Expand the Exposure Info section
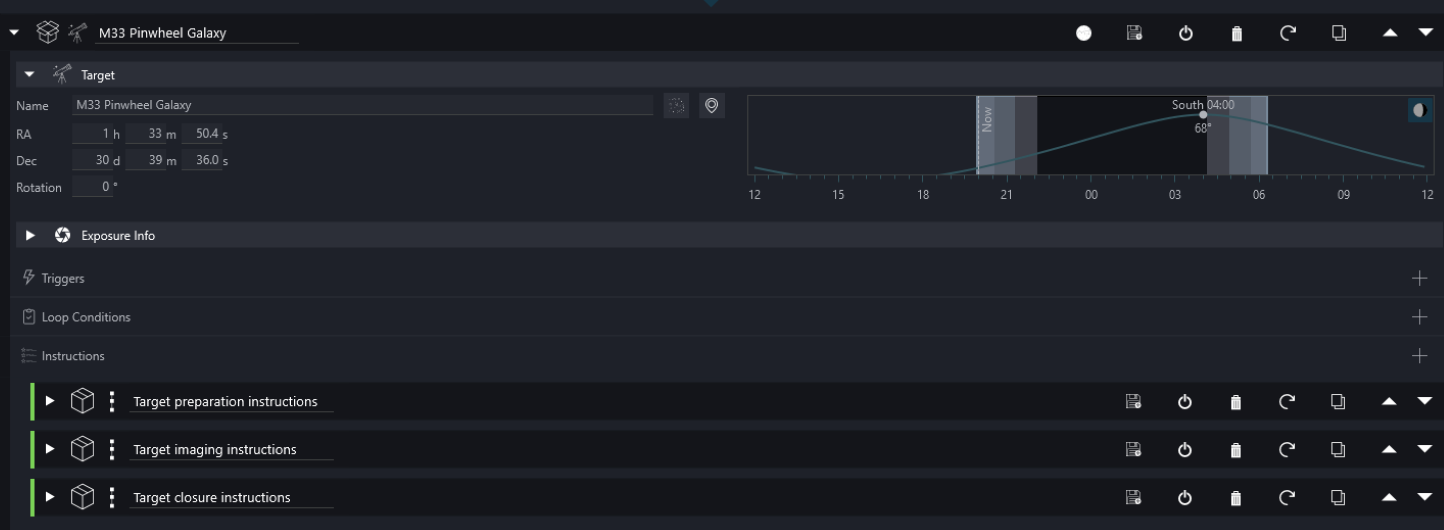1444x530 pixels. point(30,236)
